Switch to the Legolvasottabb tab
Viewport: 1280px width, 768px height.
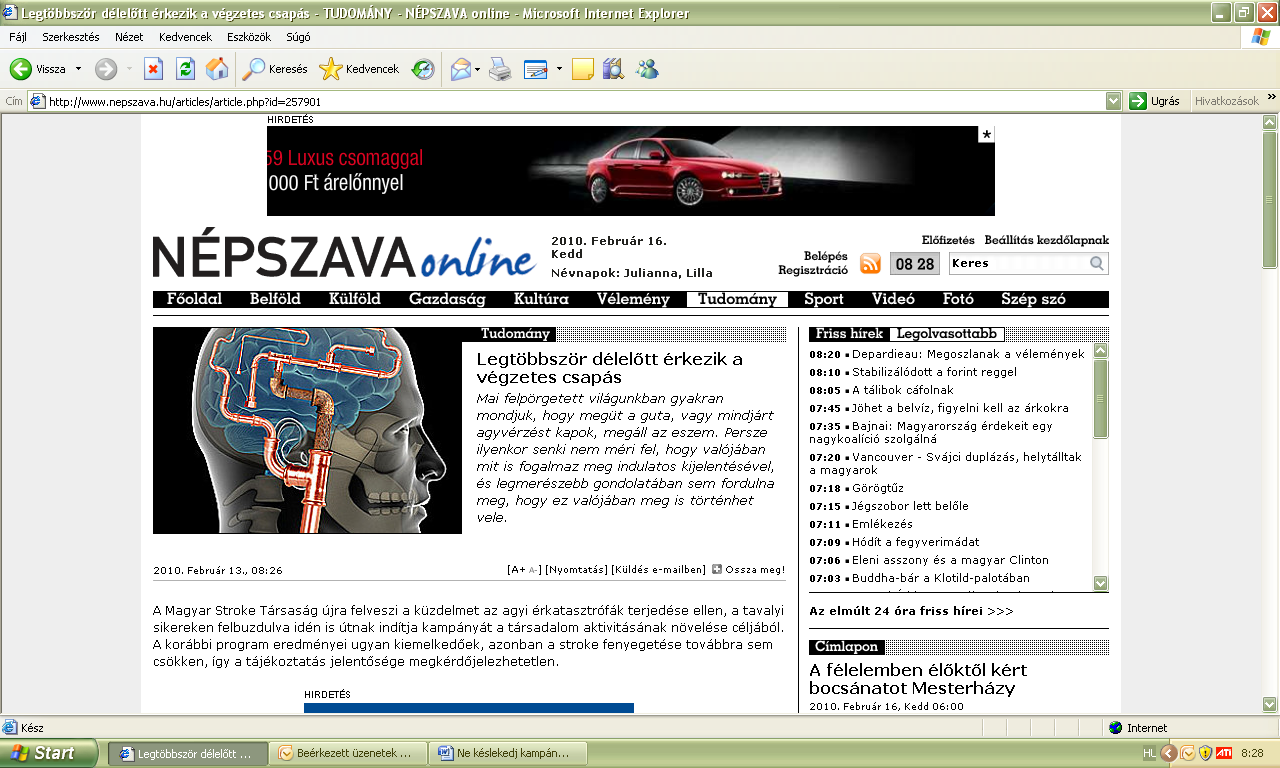[x=946, y=334]
